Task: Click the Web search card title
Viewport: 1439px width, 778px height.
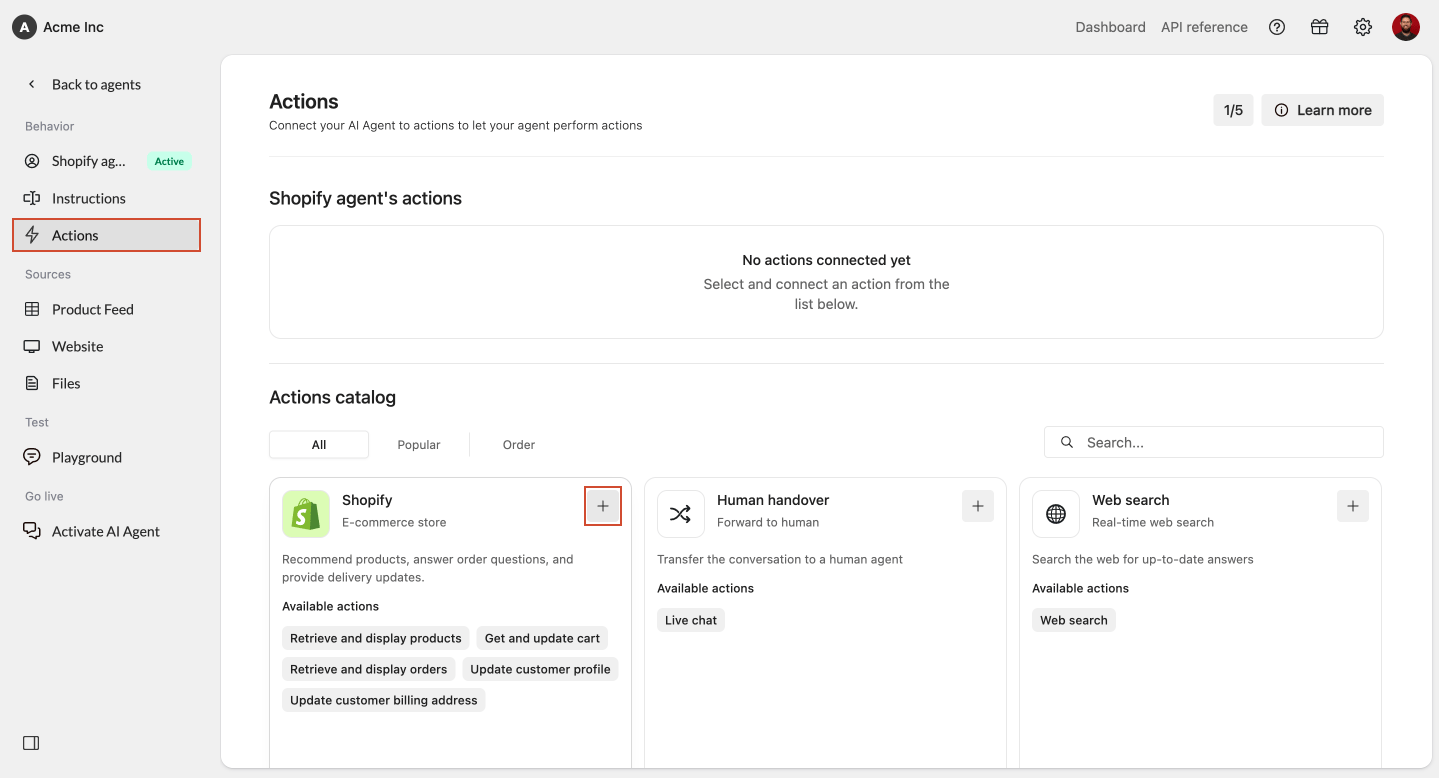Action: coord(1131,500)
